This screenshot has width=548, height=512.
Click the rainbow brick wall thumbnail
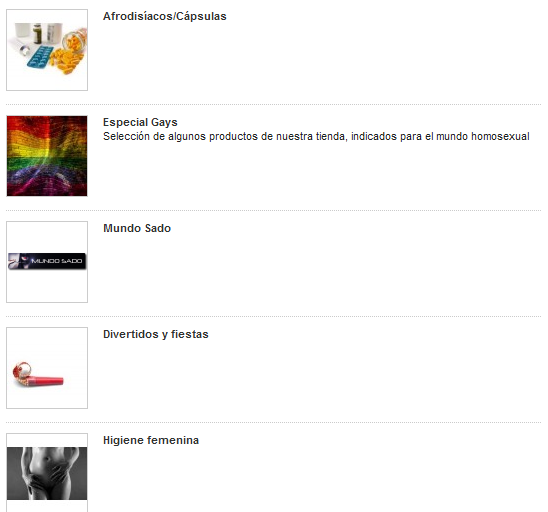coord(47,156)
